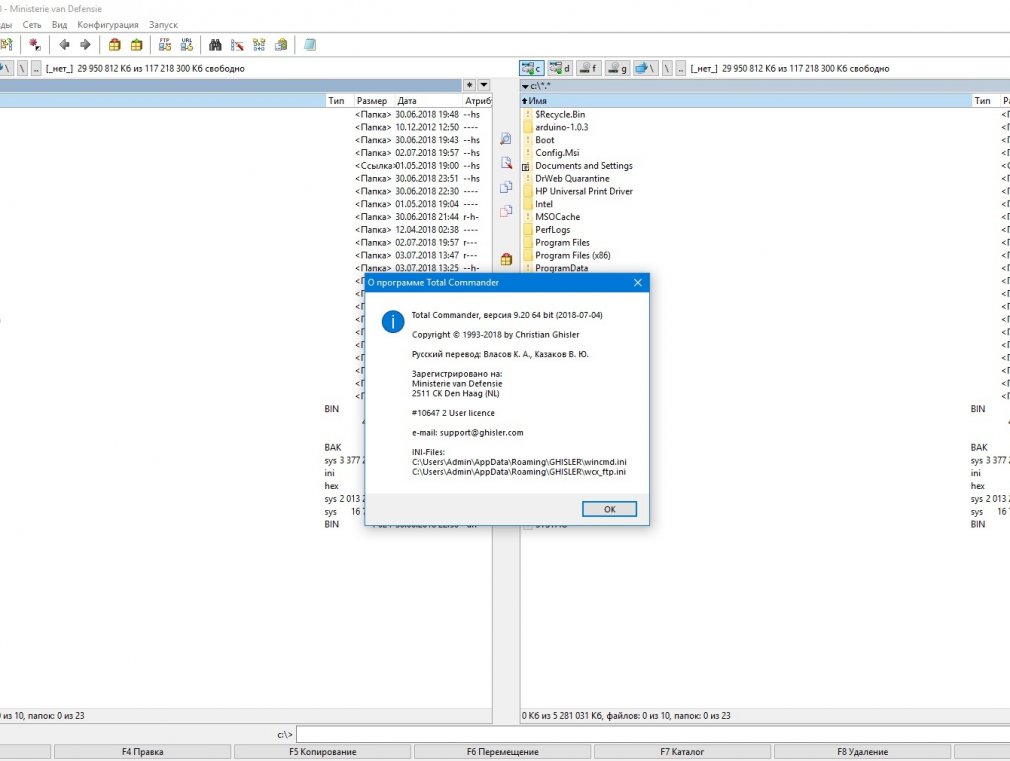Open the URL connection toolbar icon
The width and height of the screenshot is (1010, 761).
pos(187,44)
